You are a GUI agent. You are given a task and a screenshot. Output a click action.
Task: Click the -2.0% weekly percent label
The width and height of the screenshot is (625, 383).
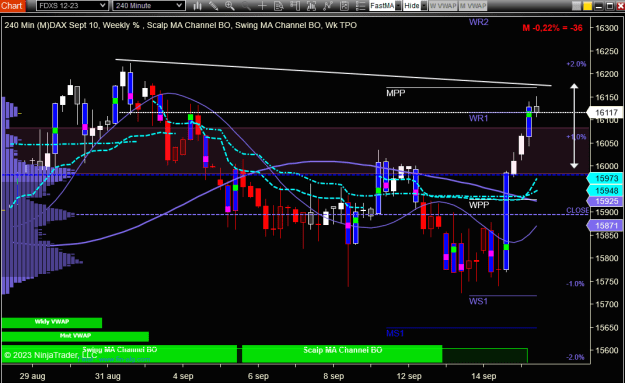click(575, 357)
